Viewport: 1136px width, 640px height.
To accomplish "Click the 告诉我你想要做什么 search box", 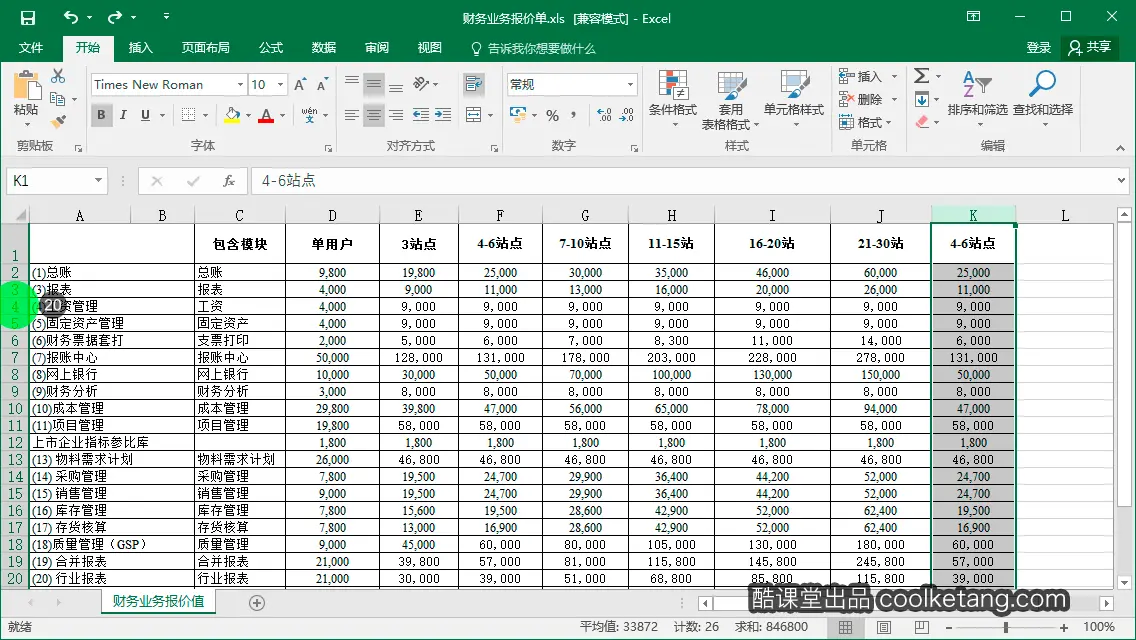I will [533, 49].
